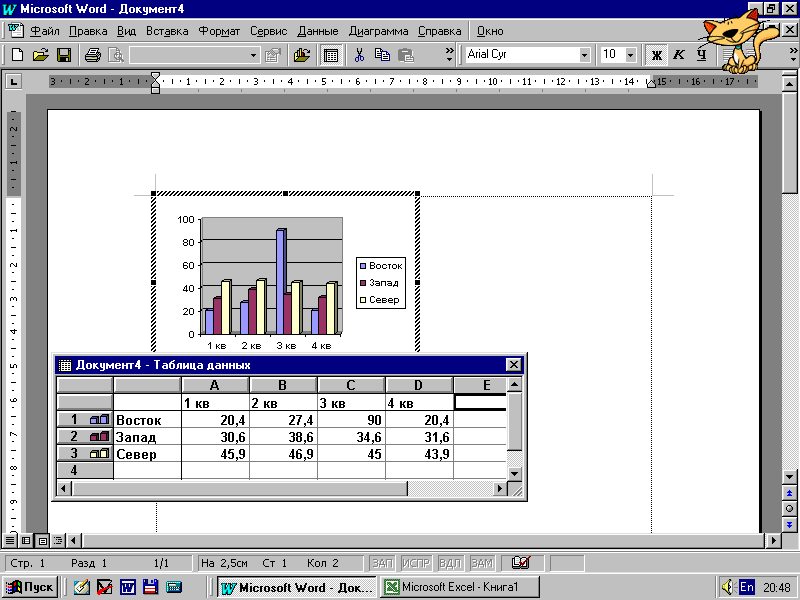Click the tab stop type selector on the ruler

[x=13, y=81]
